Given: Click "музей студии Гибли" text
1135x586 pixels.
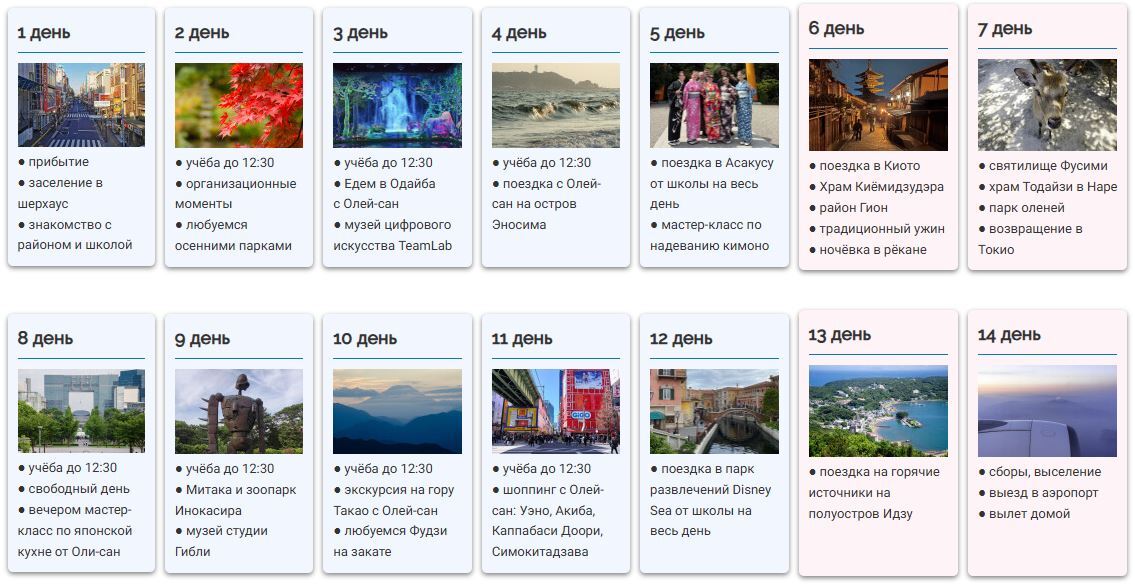Looking at the screenshot, I should coord(221,541).
